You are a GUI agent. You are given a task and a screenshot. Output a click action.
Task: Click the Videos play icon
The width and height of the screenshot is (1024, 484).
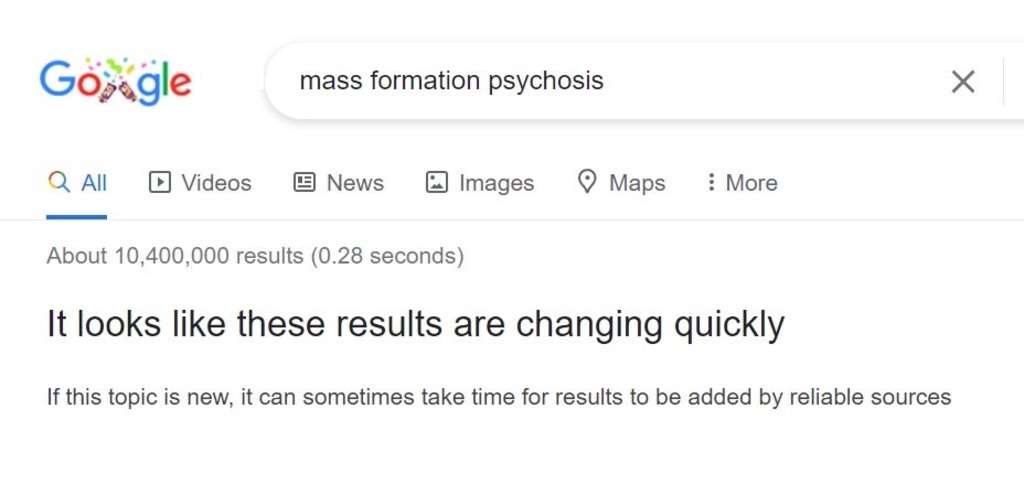[159, 183]
